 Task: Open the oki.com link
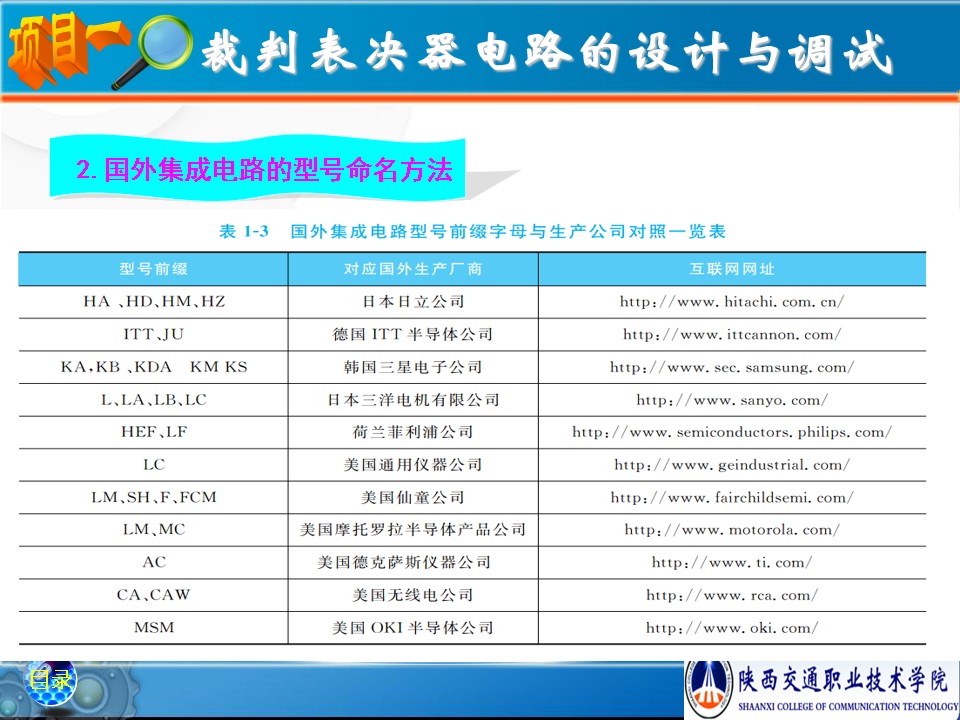[732, 628]
